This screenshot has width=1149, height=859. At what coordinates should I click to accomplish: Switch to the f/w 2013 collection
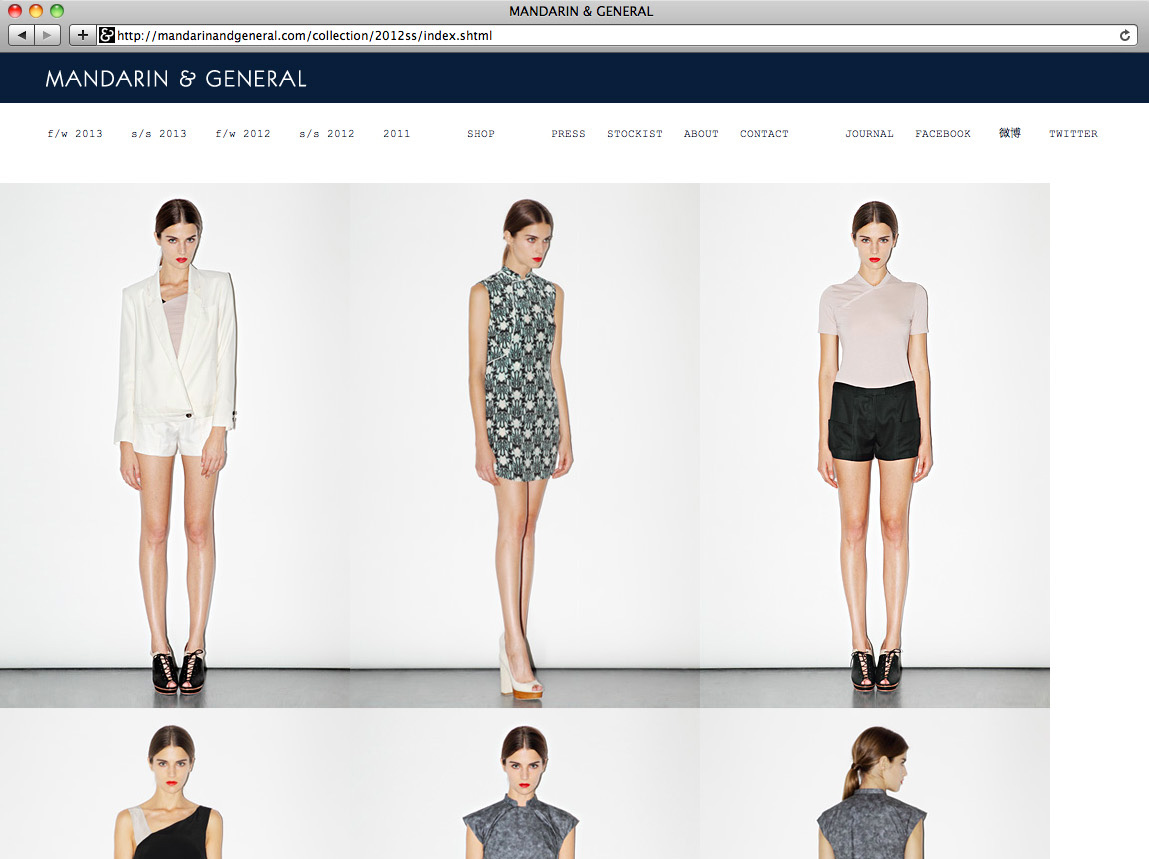click(75, 133)
